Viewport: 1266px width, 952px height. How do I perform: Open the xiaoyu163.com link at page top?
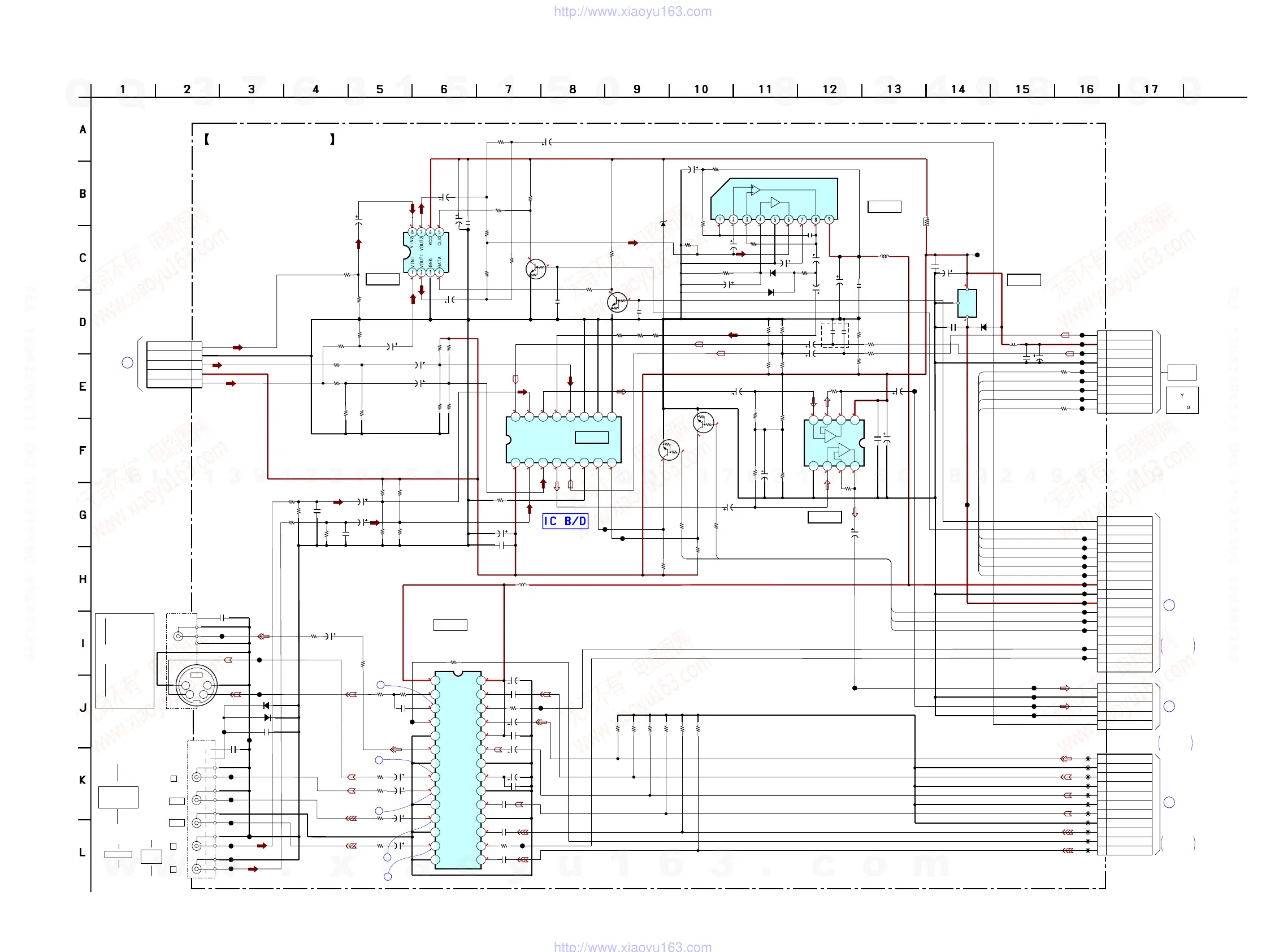point(632,11)
